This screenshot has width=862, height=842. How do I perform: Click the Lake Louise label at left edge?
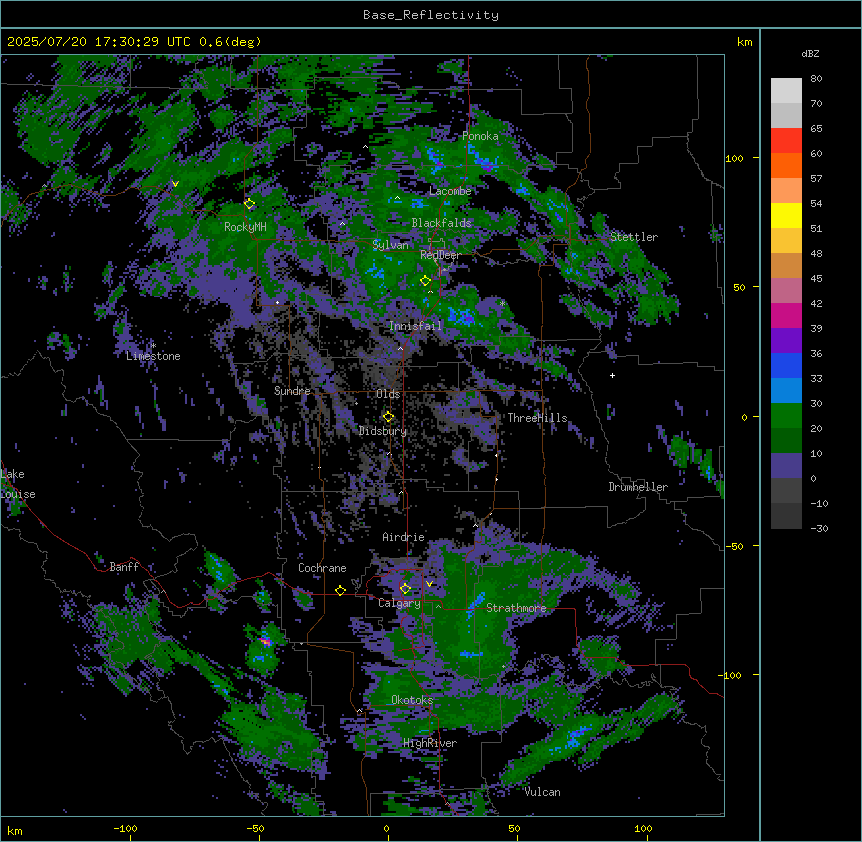(x=18, y=484)
